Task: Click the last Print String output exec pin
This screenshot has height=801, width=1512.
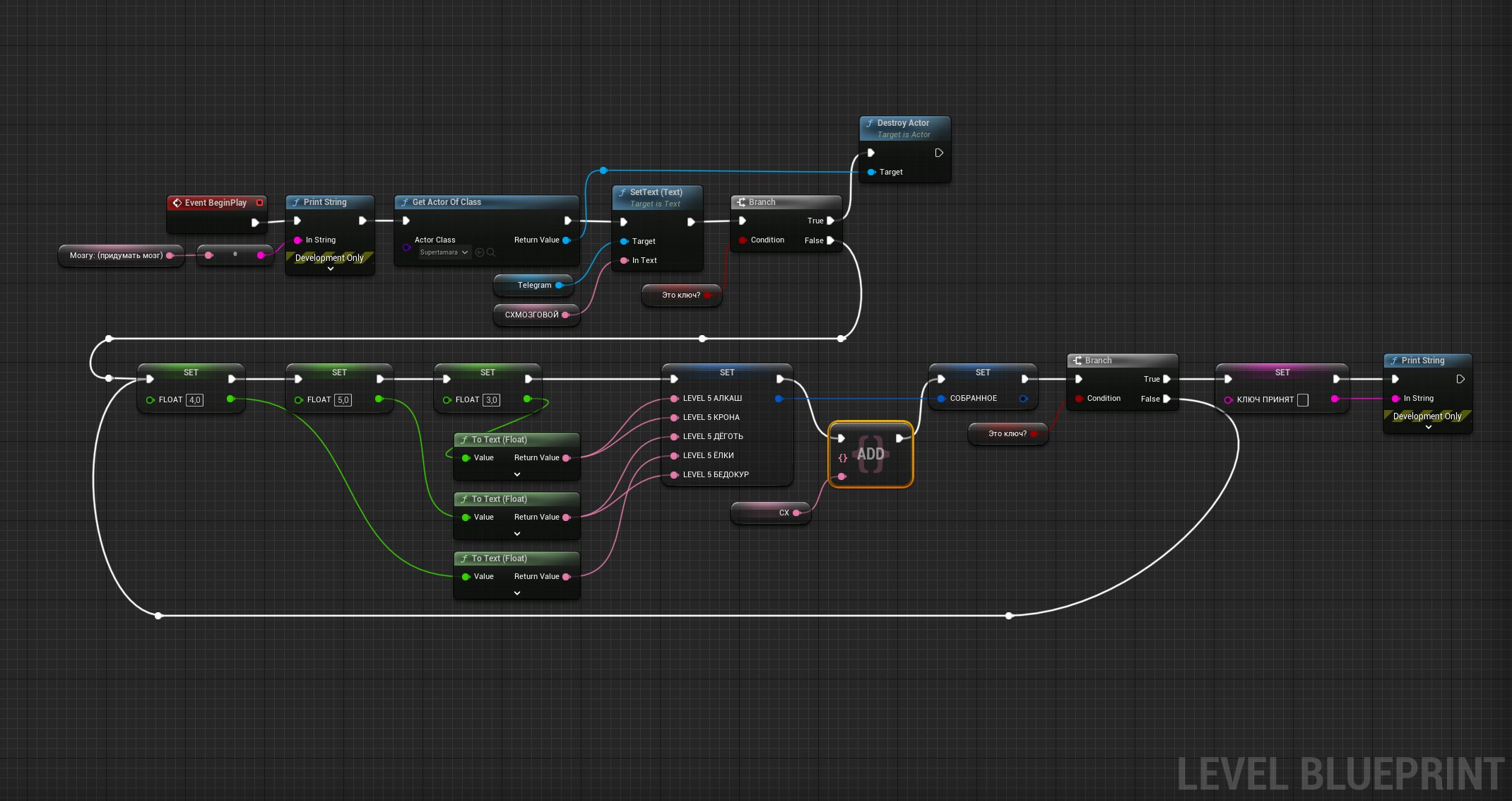Action: pyautogui.click(x=1460, y=379)
